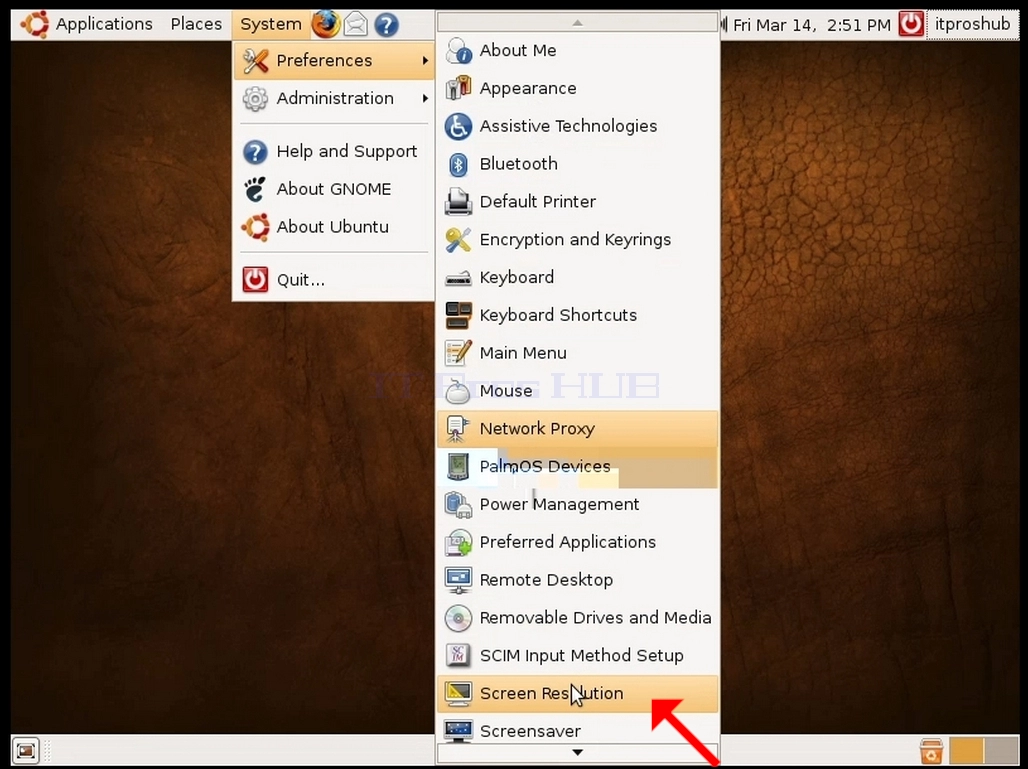Click the Network Proxy icon
This screenshot has height=769, width=1028.
coord(457,429)
